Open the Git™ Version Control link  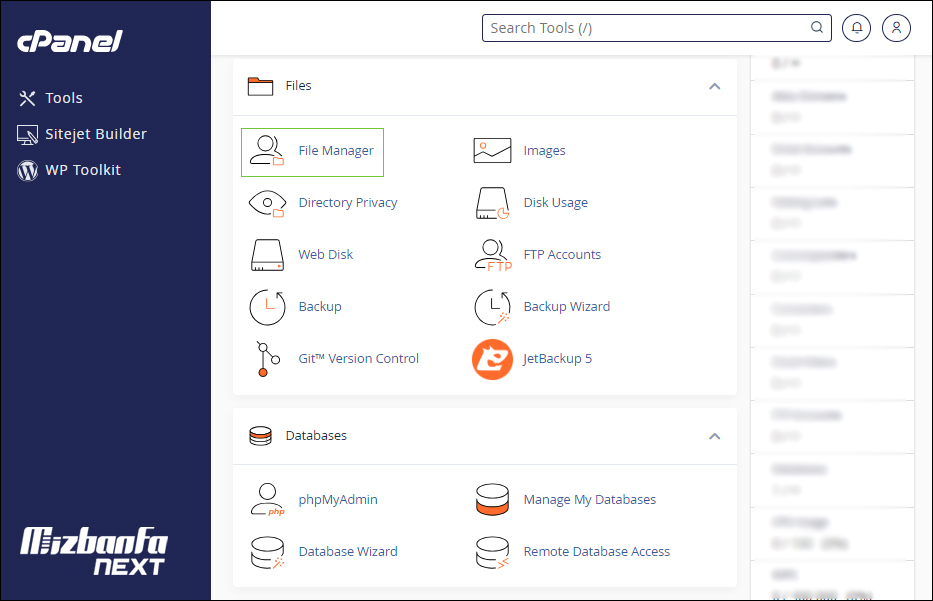tap(358, 359)
